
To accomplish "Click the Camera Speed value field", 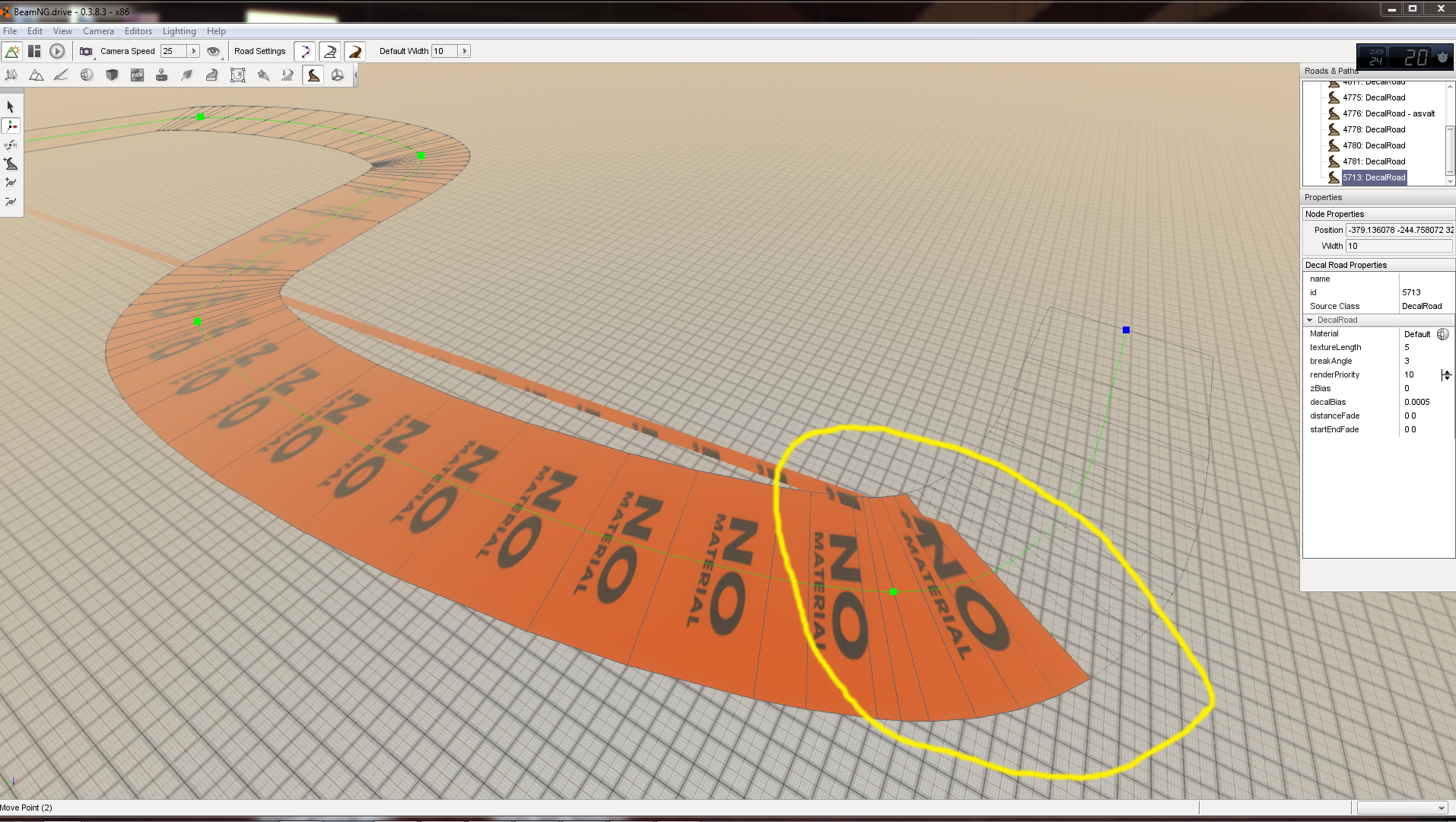I will pos(173,51).
